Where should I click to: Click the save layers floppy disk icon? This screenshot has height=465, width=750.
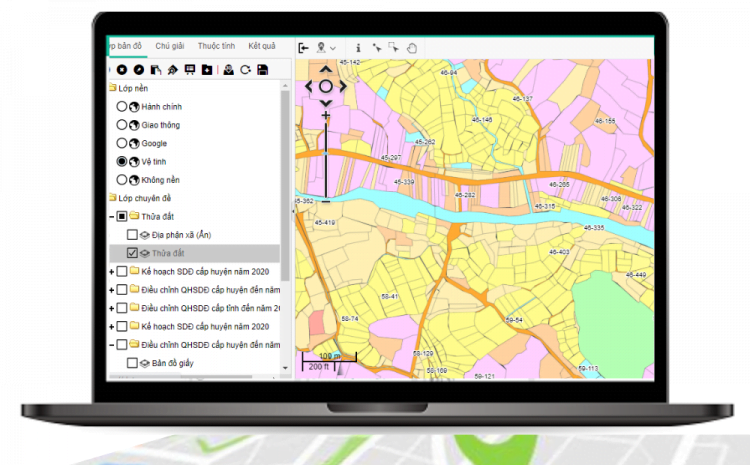point(262,69)
